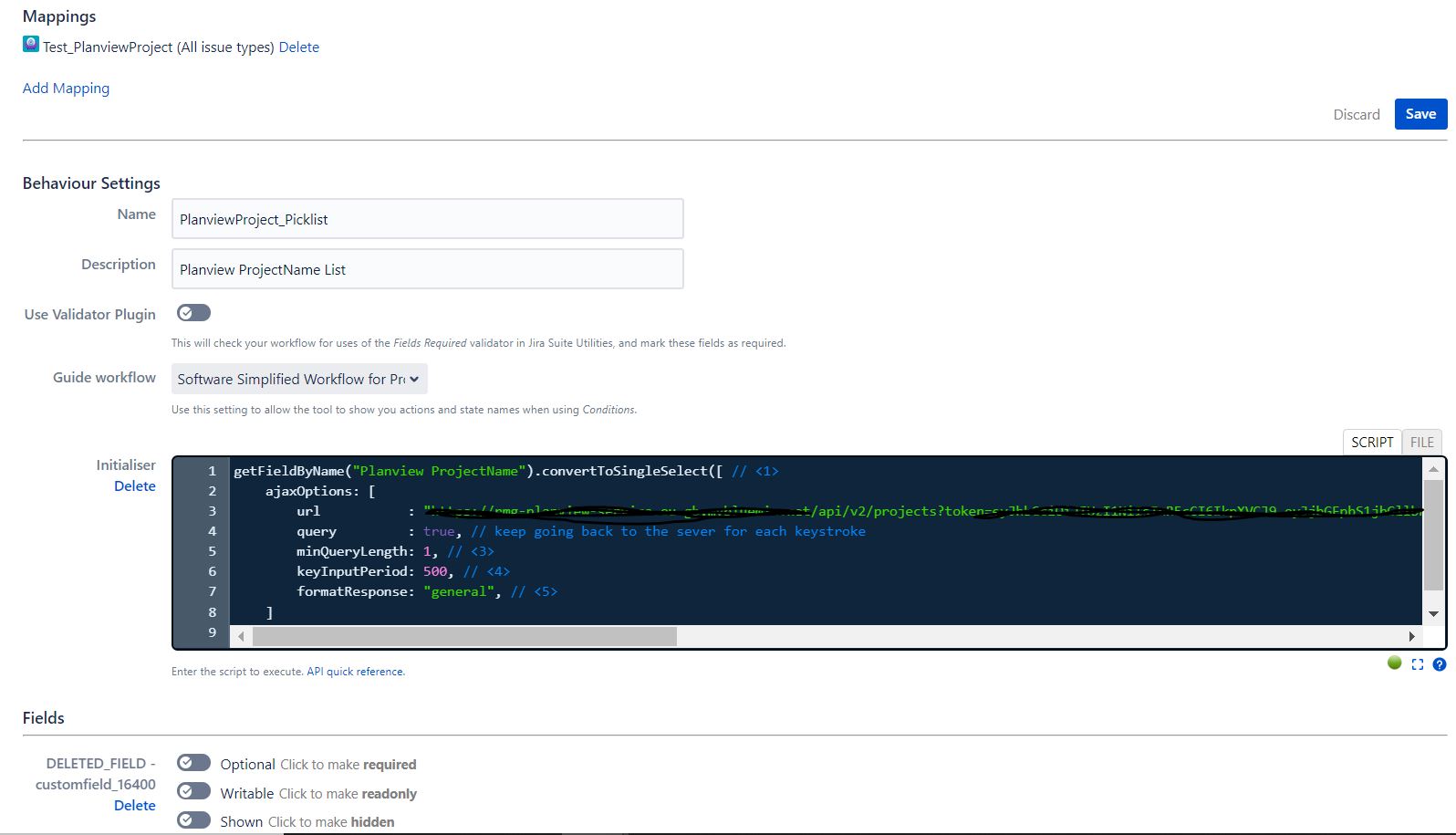Click the 'keyInputPeriod: 500' code line
The height and width of the screenshot is (835, 1456).
tap(402, 571)
